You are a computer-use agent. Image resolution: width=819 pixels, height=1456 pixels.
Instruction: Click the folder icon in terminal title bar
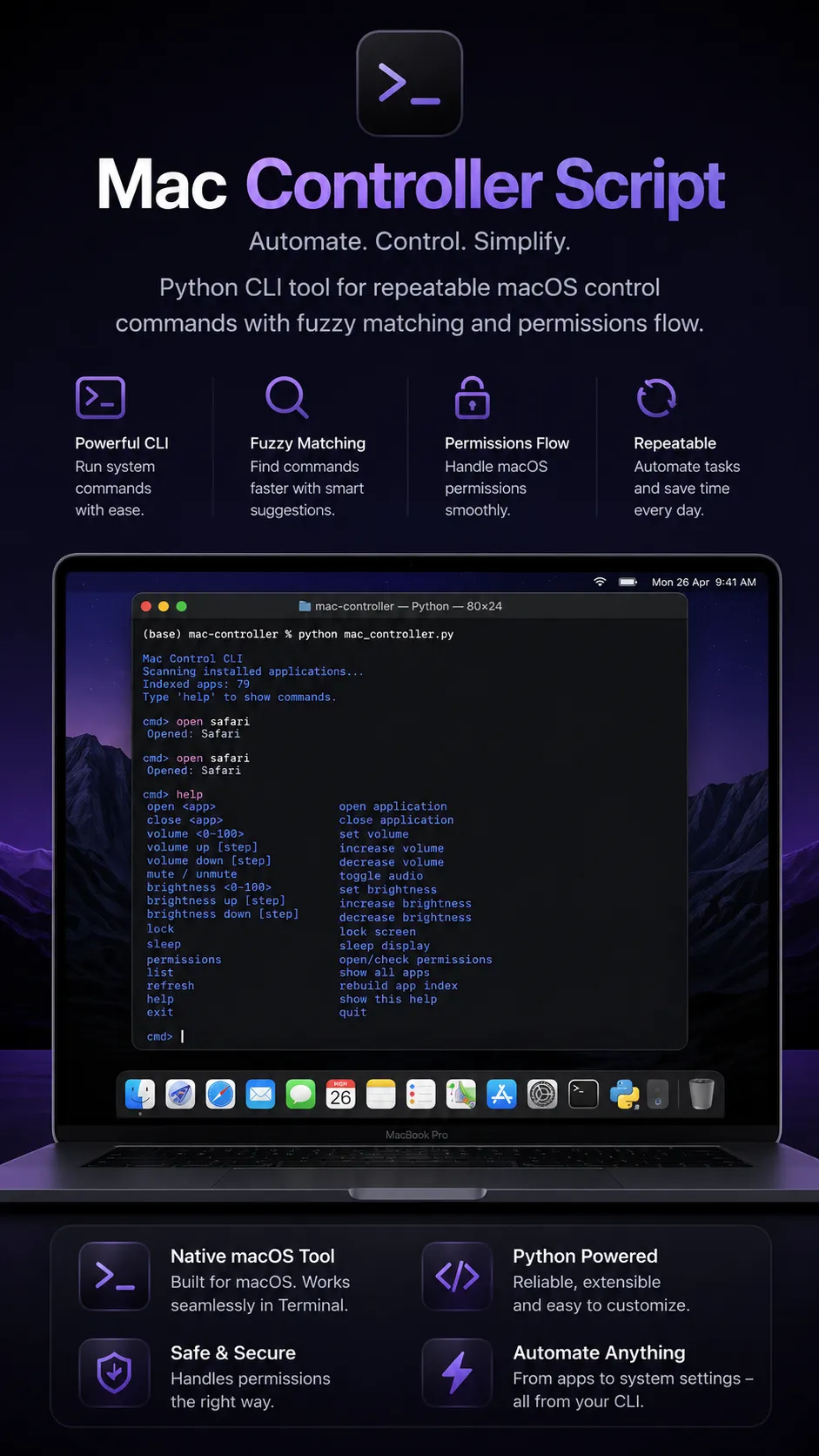[305, 606]
